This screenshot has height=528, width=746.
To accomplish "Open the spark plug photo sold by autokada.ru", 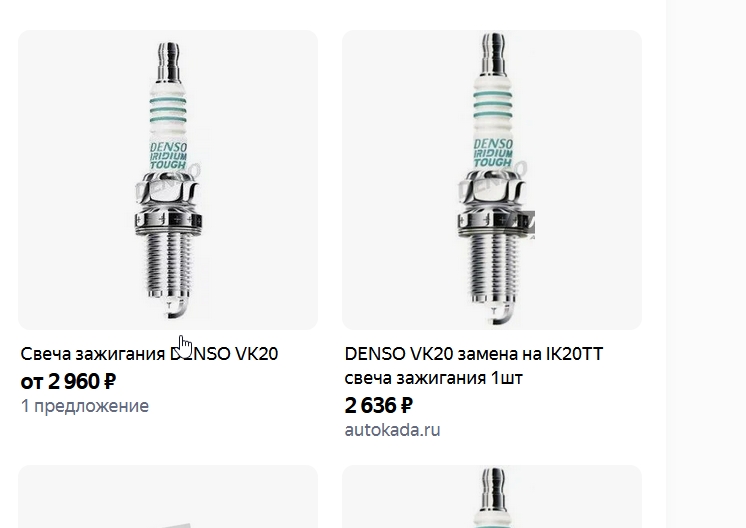I will point(492,180).
